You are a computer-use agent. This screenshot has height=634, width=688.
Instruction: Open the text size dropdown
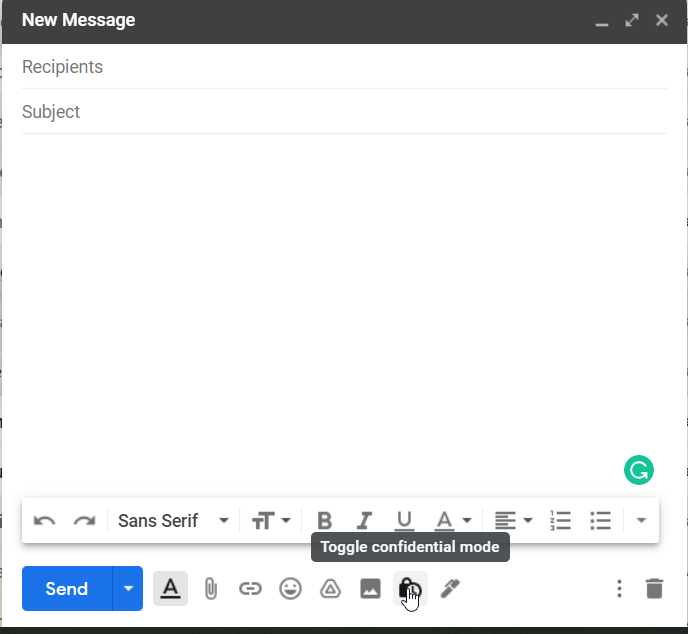(271, 521)
